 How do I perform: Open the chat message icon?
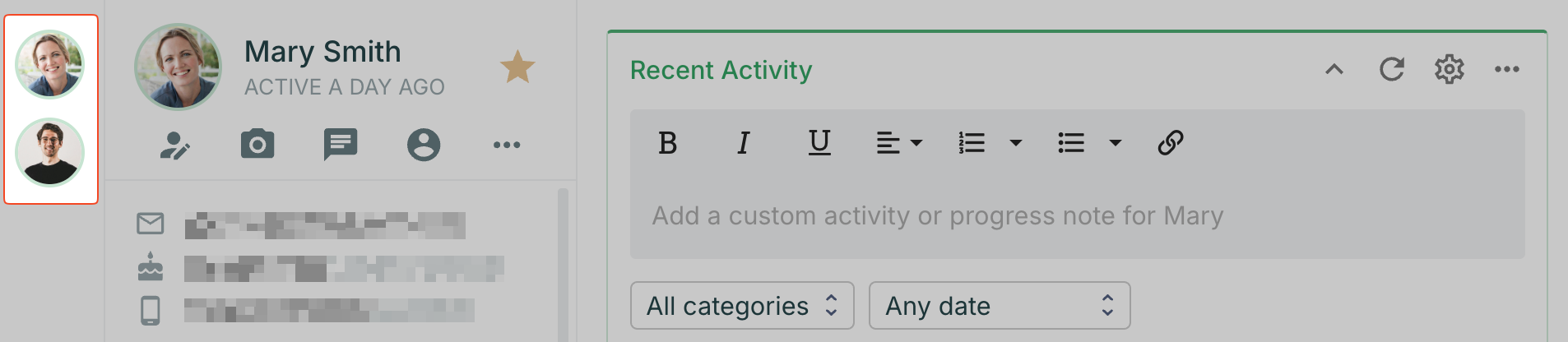click(x=341, y=144)
